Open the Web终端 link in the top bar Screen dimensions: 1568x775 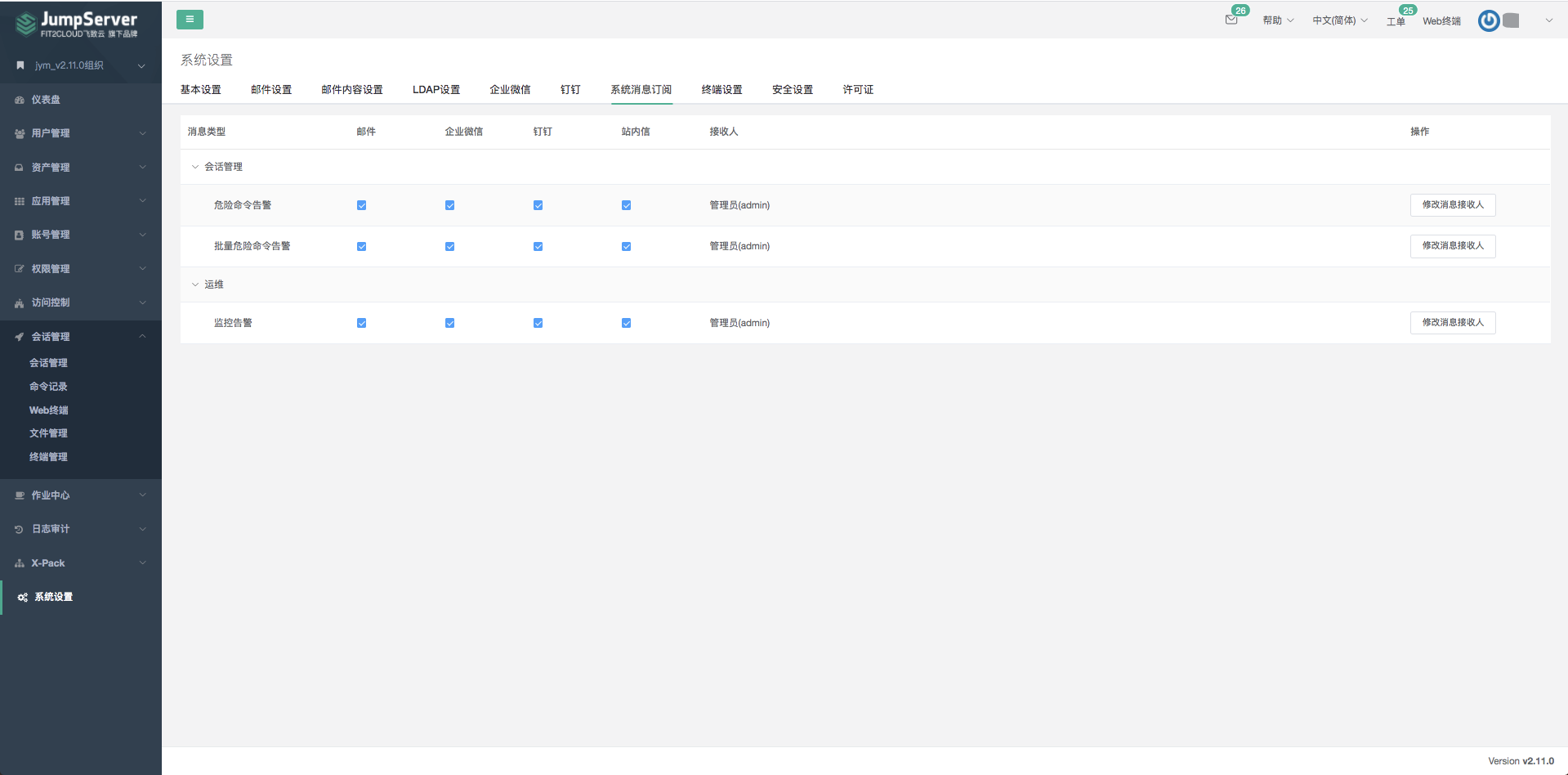click(x=1441, y=20)
